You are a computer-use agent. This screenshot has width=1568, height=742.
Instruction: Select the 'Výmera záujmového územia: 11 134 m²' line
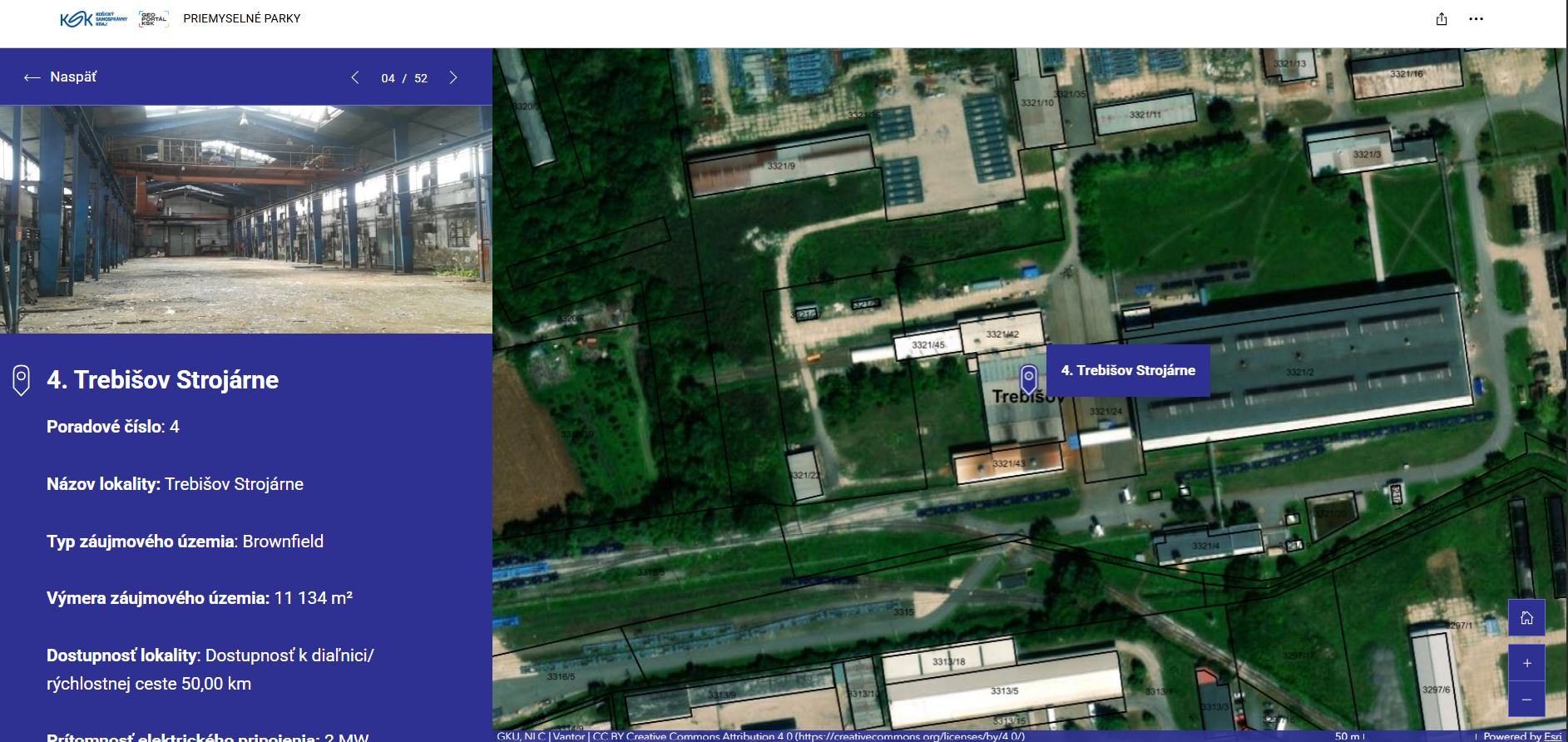pos(200,598)
